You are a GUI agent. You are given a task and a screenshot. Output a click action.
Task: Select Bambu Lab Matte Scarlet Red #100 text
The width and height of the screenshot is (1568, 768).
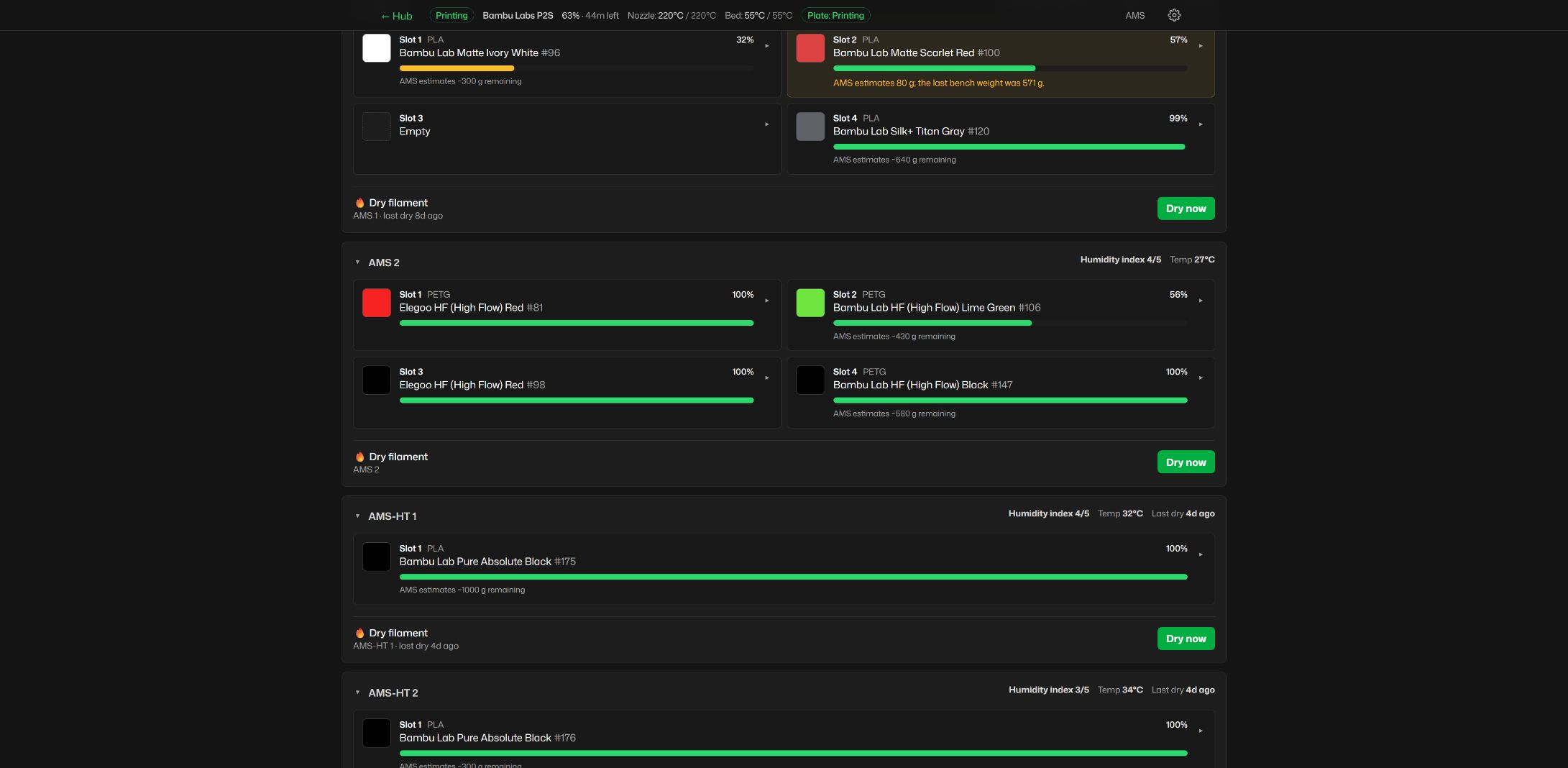916,52
